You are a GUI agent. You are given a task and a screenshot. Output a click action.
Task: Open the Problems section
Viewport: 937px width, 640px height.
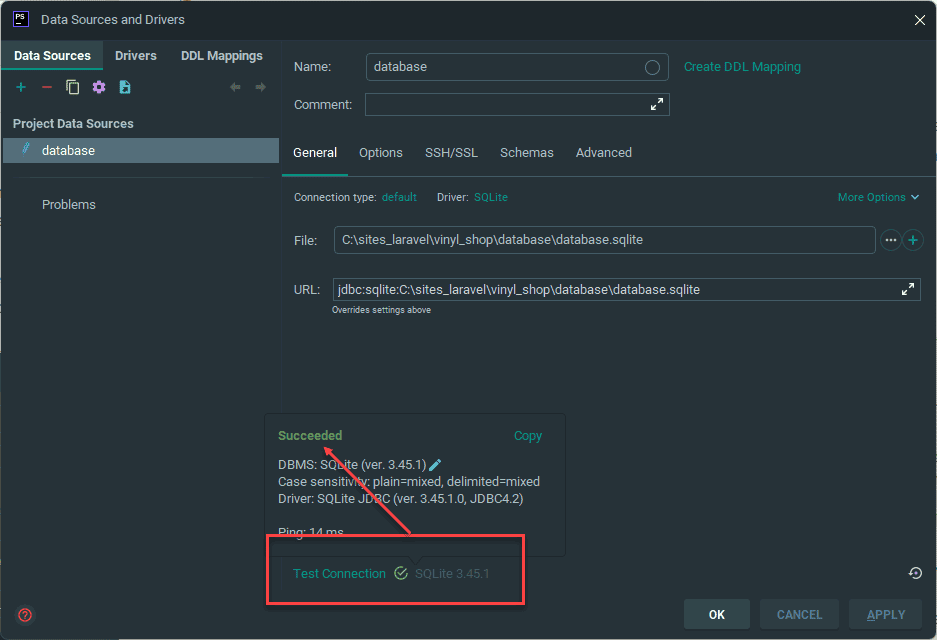(x=69, y=204)
